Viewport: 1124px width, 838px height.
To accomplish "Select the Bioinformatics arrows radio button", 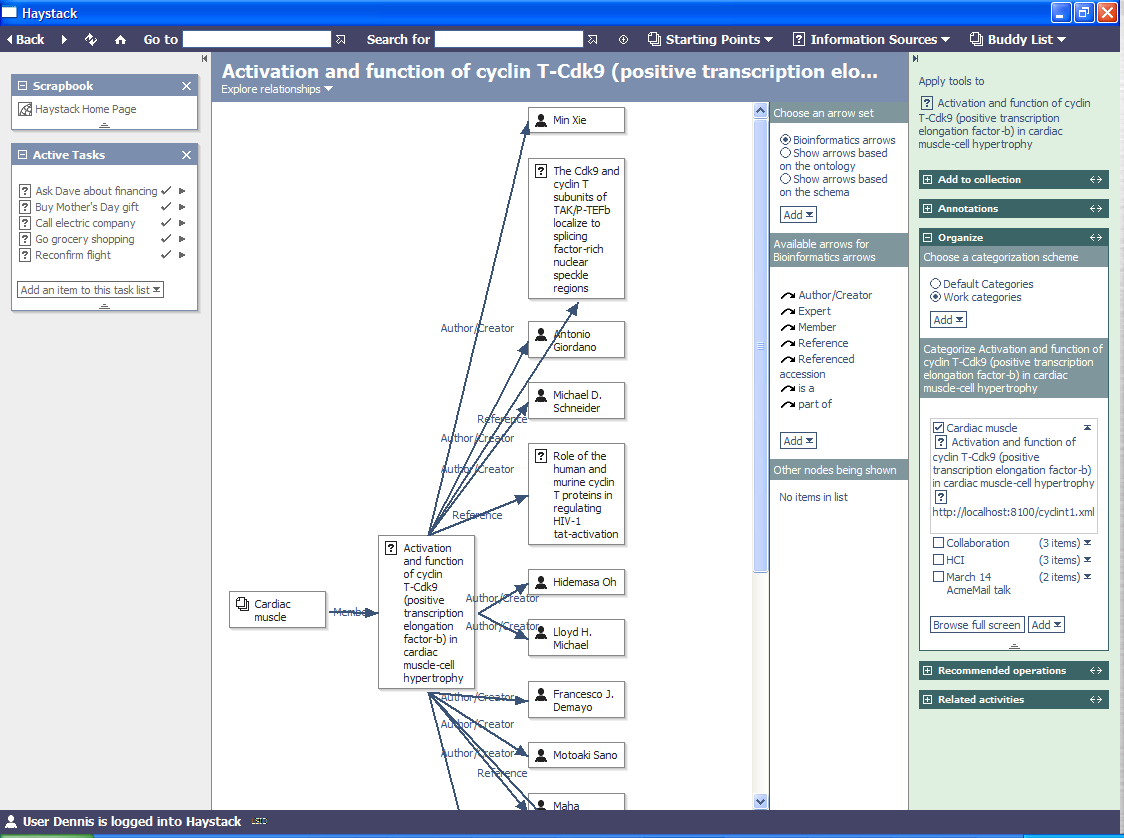I will point(786,140).
